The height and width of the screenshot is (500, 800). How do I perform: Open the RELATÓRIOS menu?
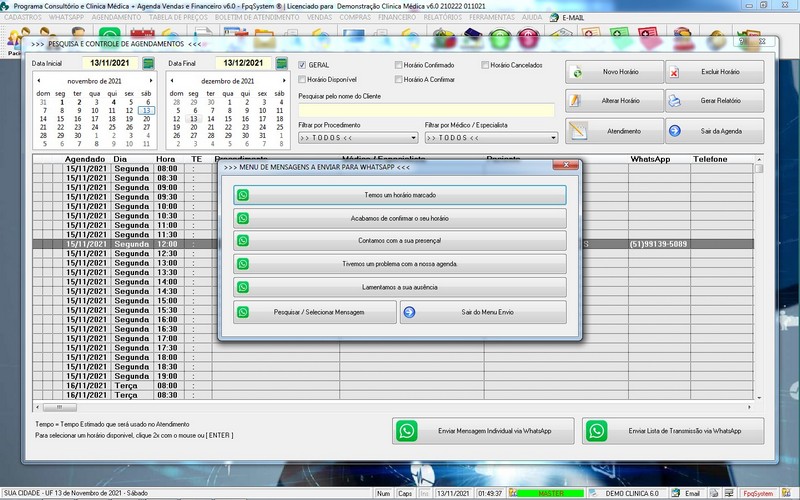coord(442,17)
